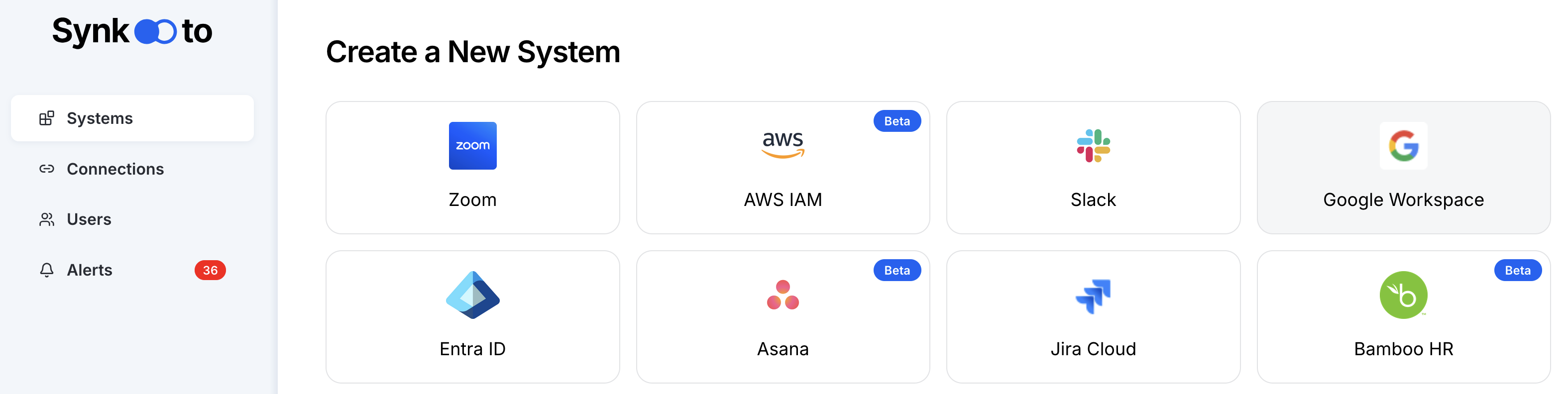Click the chain link Connections icon

click(x=47, y=169)
